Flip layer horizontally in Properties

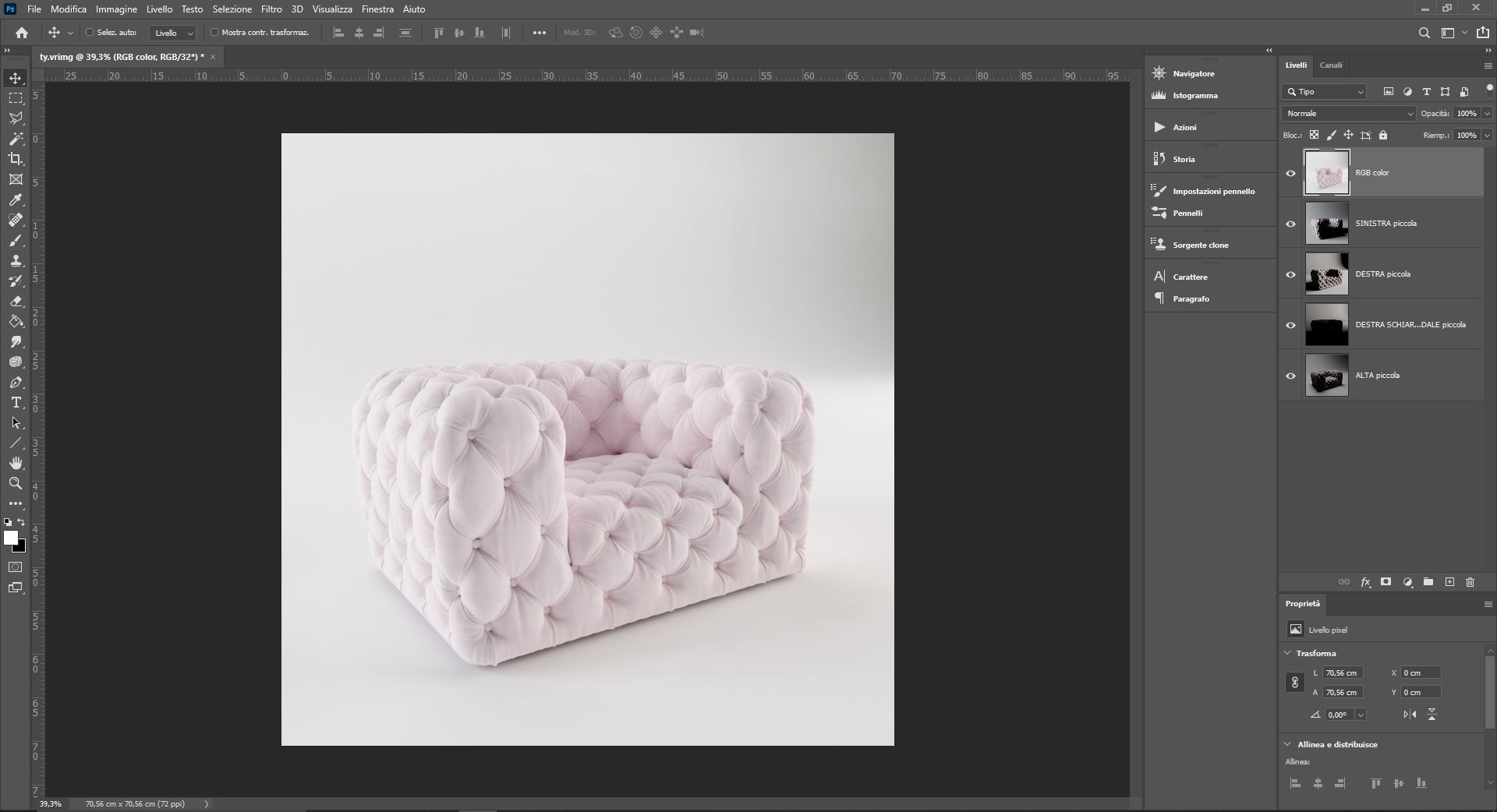(1410, 715)
